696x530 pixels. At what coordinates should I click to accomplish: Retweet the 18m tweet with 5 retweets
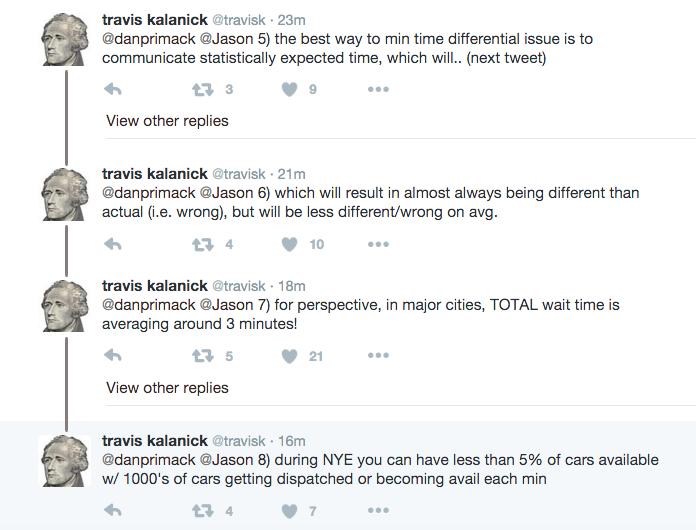point(202,356)
